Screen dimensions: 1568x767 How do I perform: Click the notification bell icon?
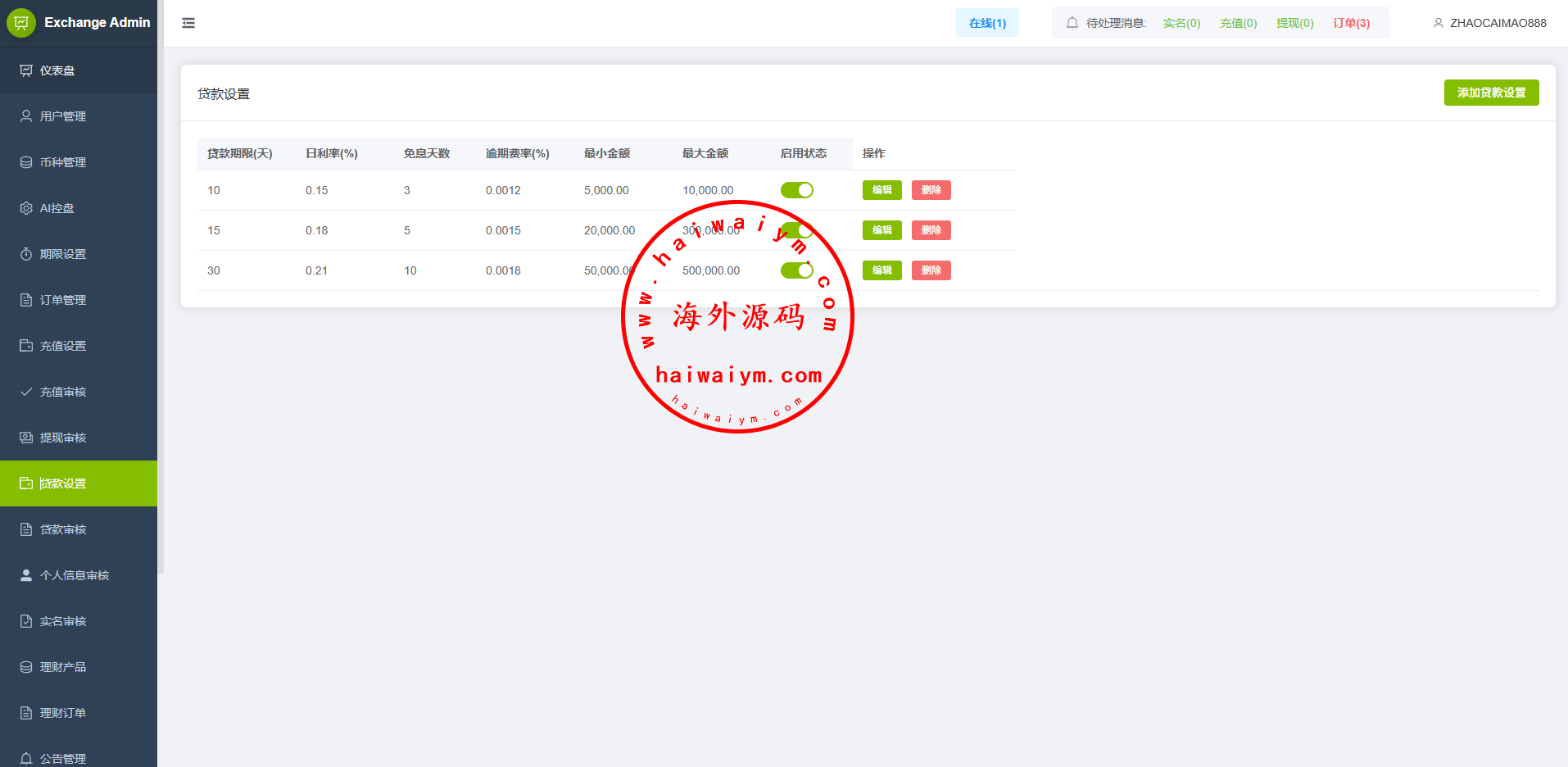pos(1072,23)
